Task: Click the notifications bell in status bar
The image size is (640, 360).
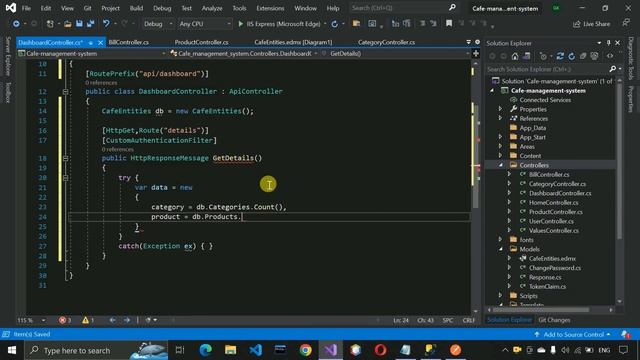Action: (x=625, y=334)
